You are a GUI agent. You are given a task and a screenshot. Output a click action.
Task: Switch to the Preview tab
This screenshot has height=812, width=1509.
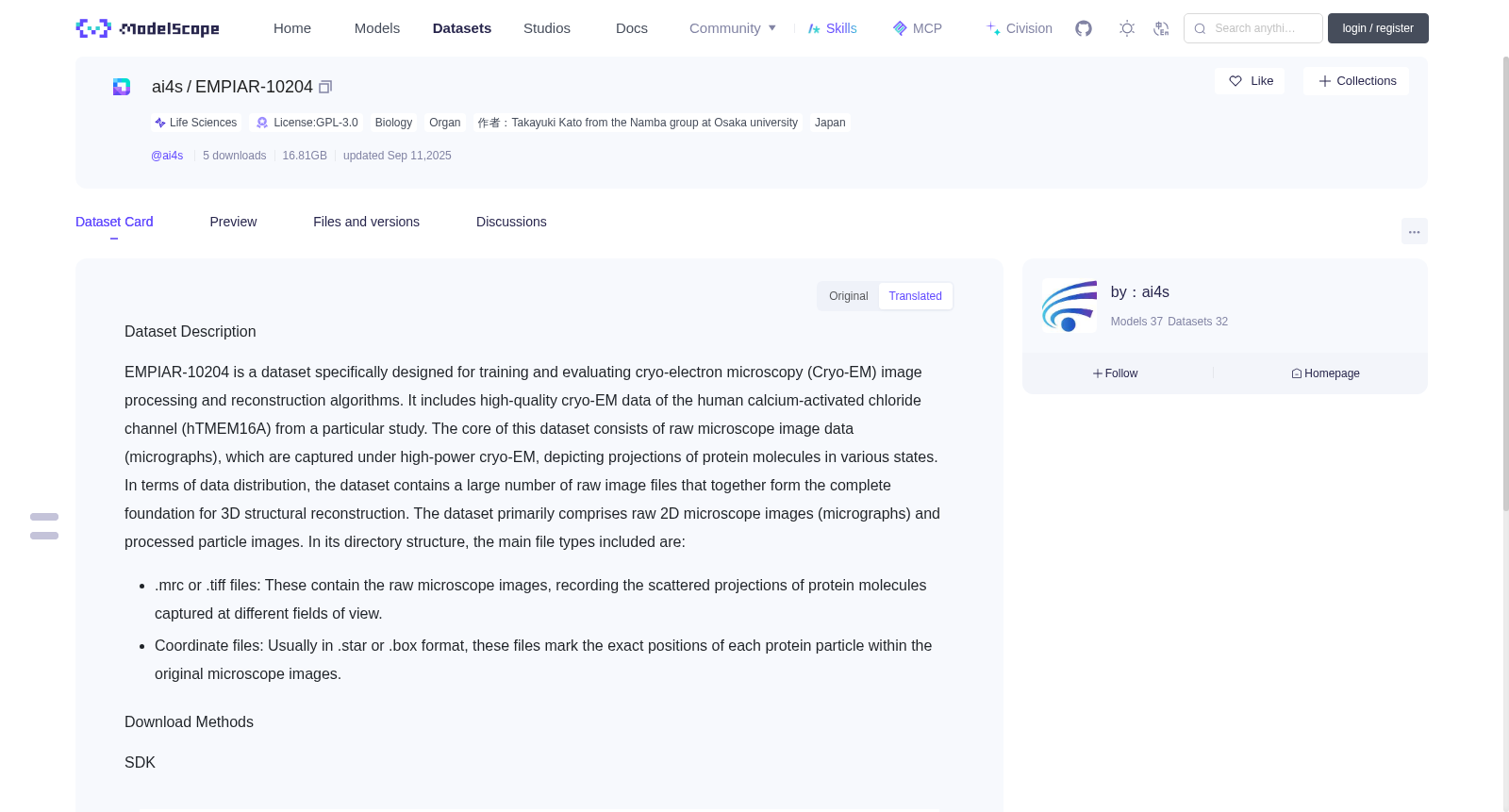[233, 222]
